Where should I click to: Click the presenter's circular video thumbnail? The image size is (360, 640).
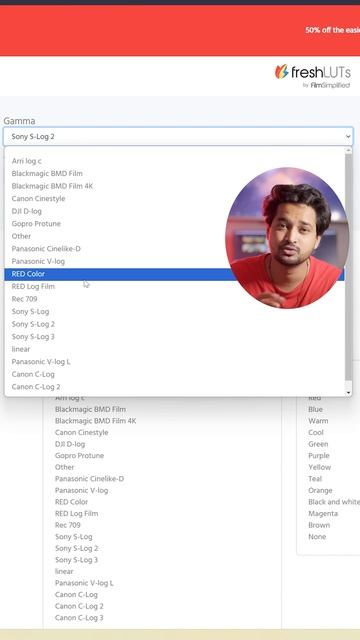click(x=287, y=238)
